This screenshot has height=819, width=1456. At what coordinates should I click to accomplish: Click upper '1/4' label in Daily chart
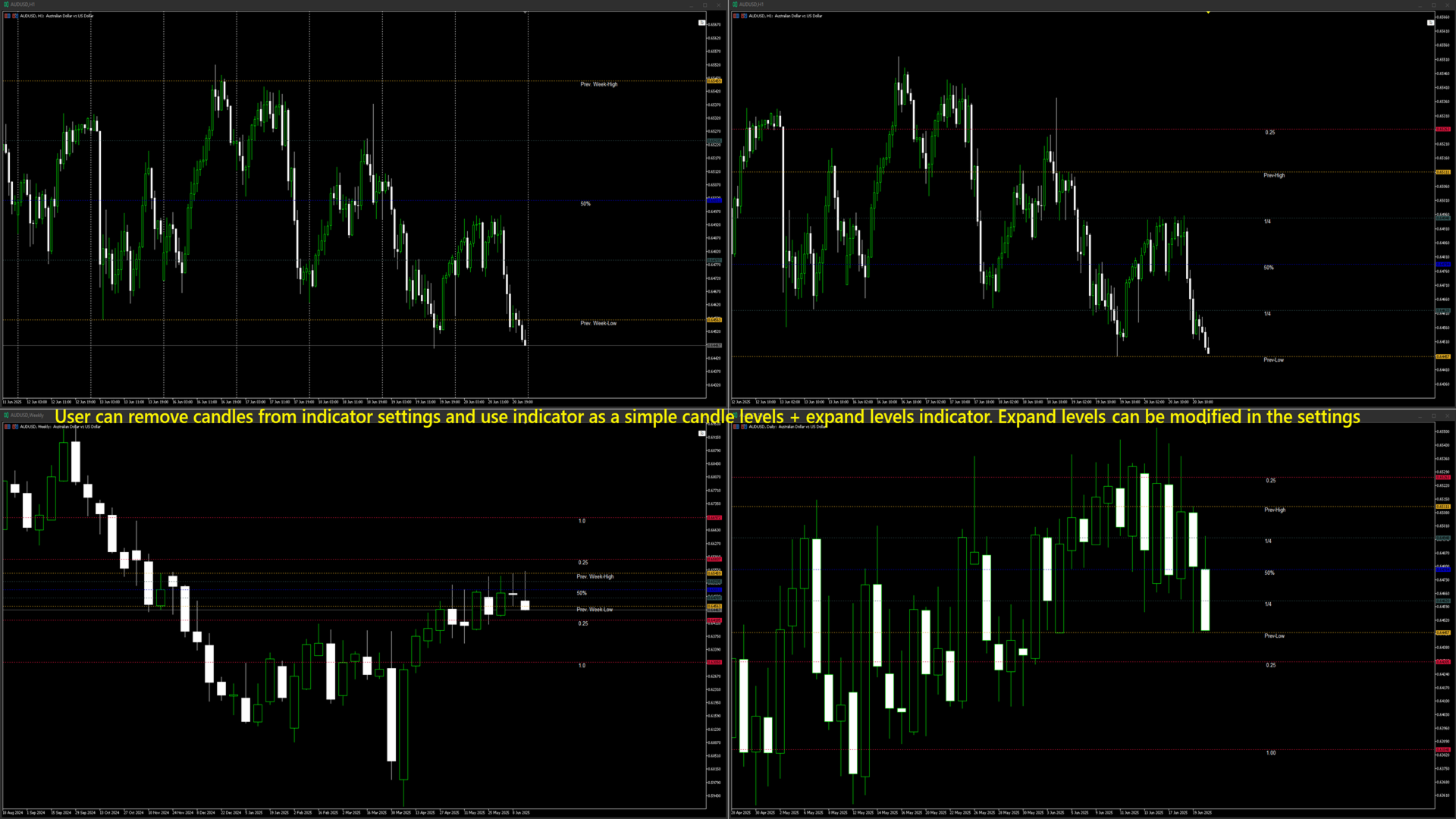tap(1268, 541)
